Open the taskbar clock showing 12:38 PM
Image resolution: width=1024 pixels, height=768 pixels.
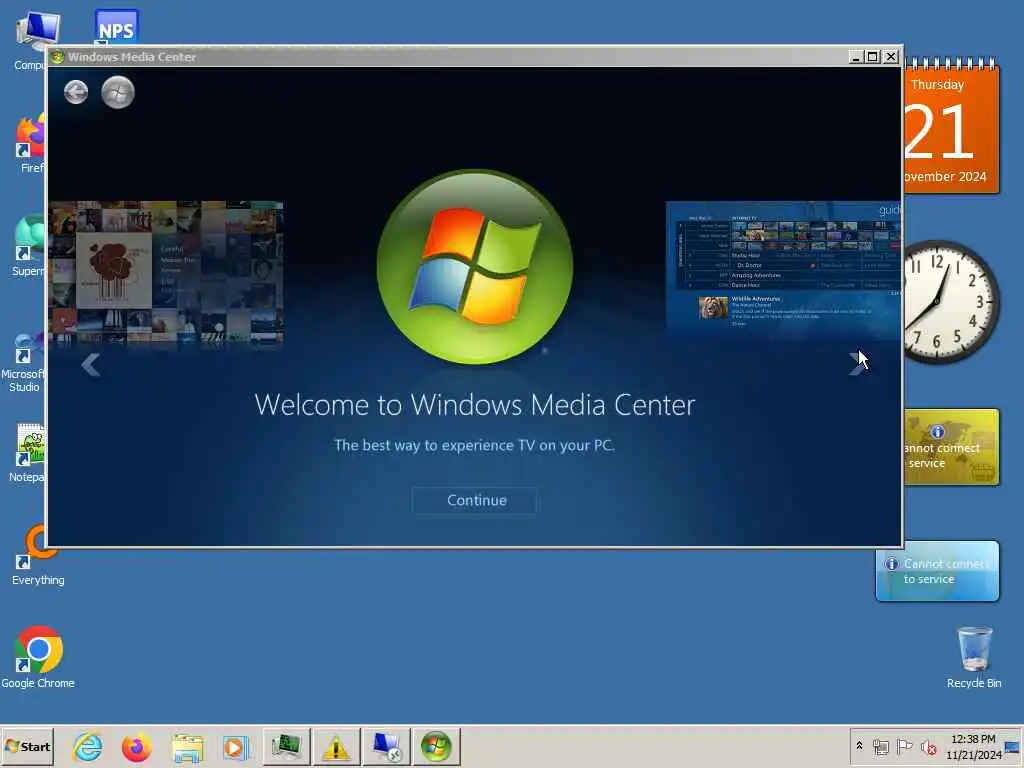click(x=973, y=746)
